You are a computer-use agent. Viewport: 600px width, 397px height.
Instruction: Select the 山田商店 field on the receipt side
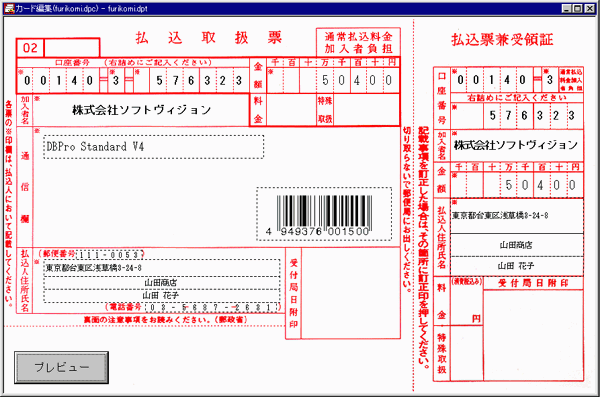point(517,245)
